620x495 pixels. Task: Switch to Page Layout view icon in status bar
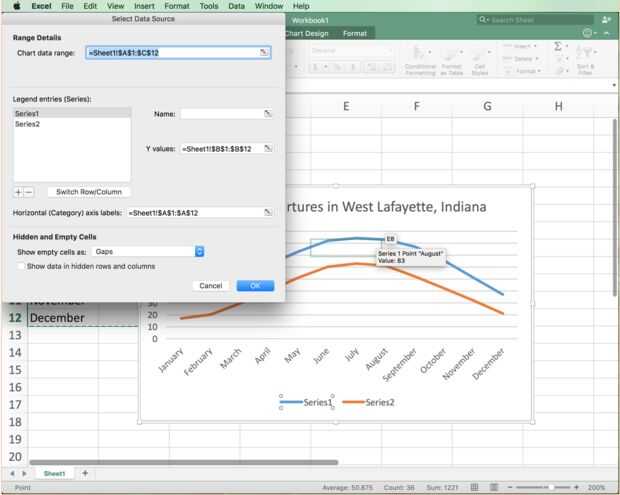(x=494, y=487)
